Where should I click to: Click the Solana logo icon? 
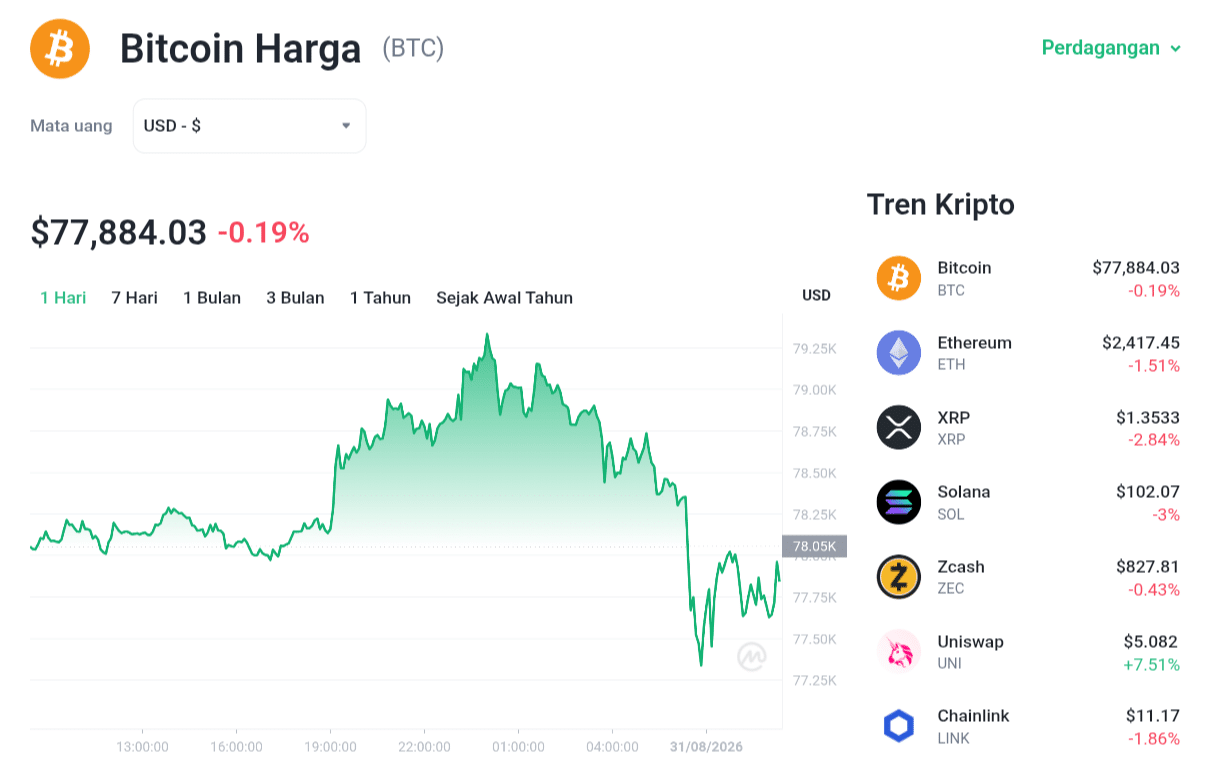[x=899, y=502]
